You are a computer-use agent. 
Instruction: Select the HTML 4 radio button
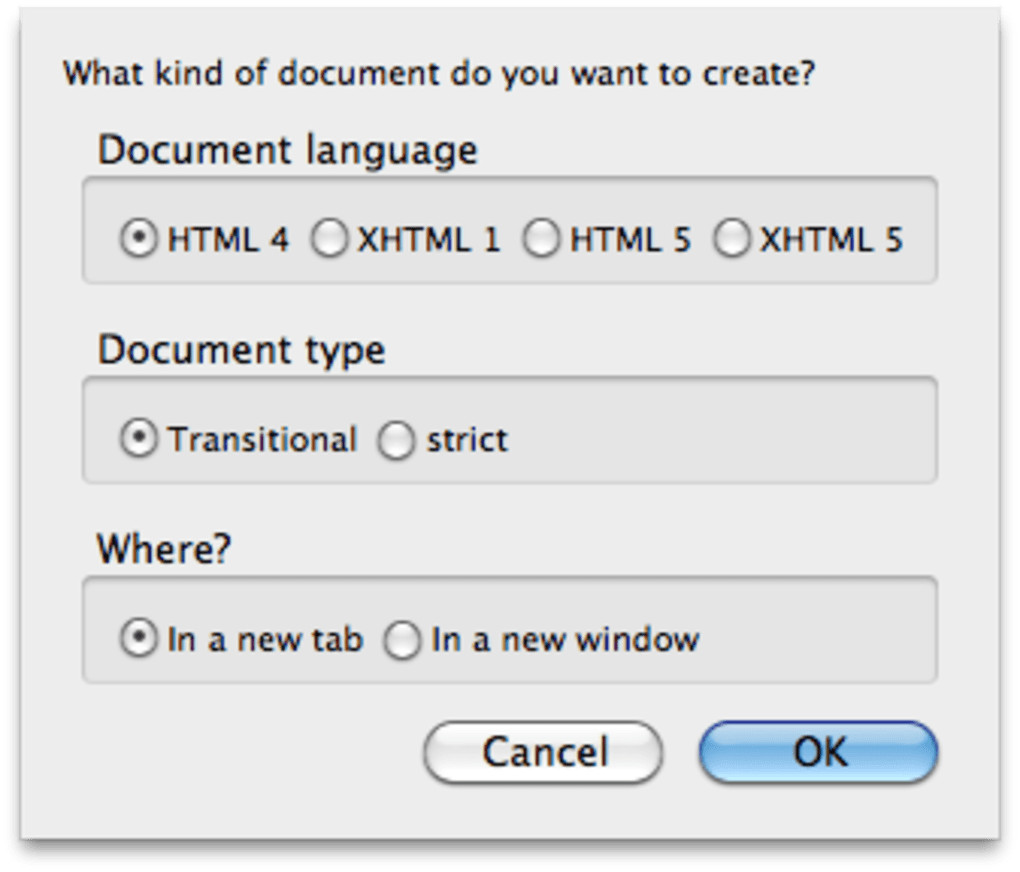[139, 240]
